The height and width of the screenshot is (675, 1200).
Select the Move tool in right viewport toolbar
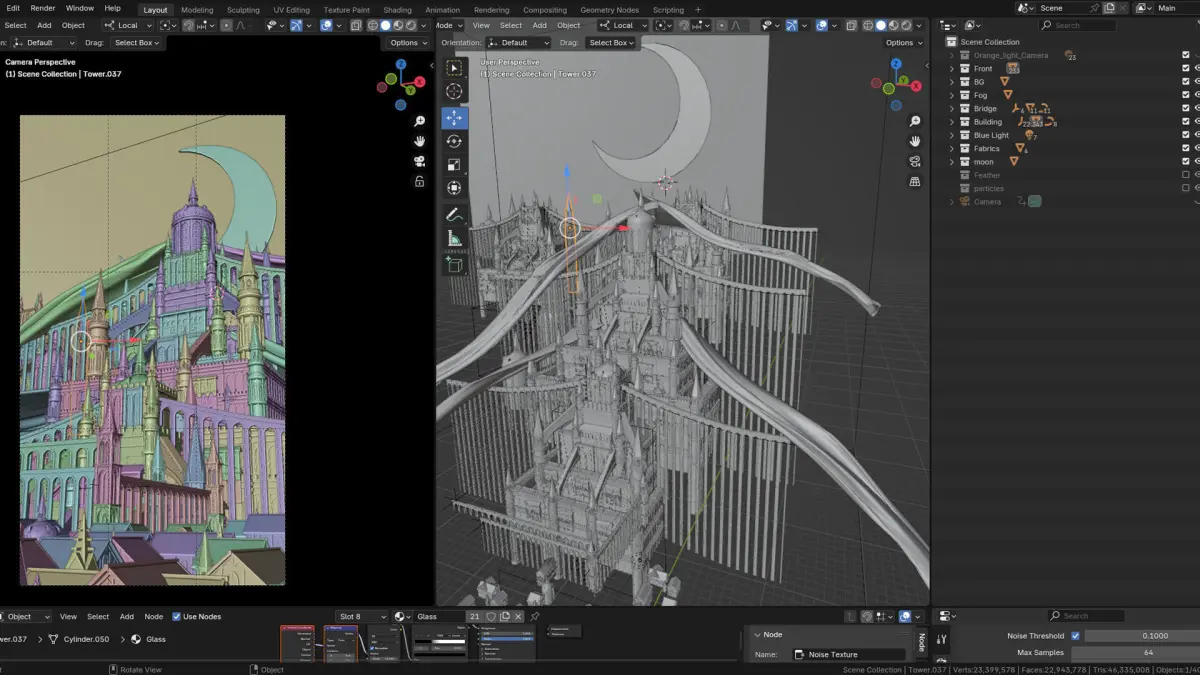point(454,118)
